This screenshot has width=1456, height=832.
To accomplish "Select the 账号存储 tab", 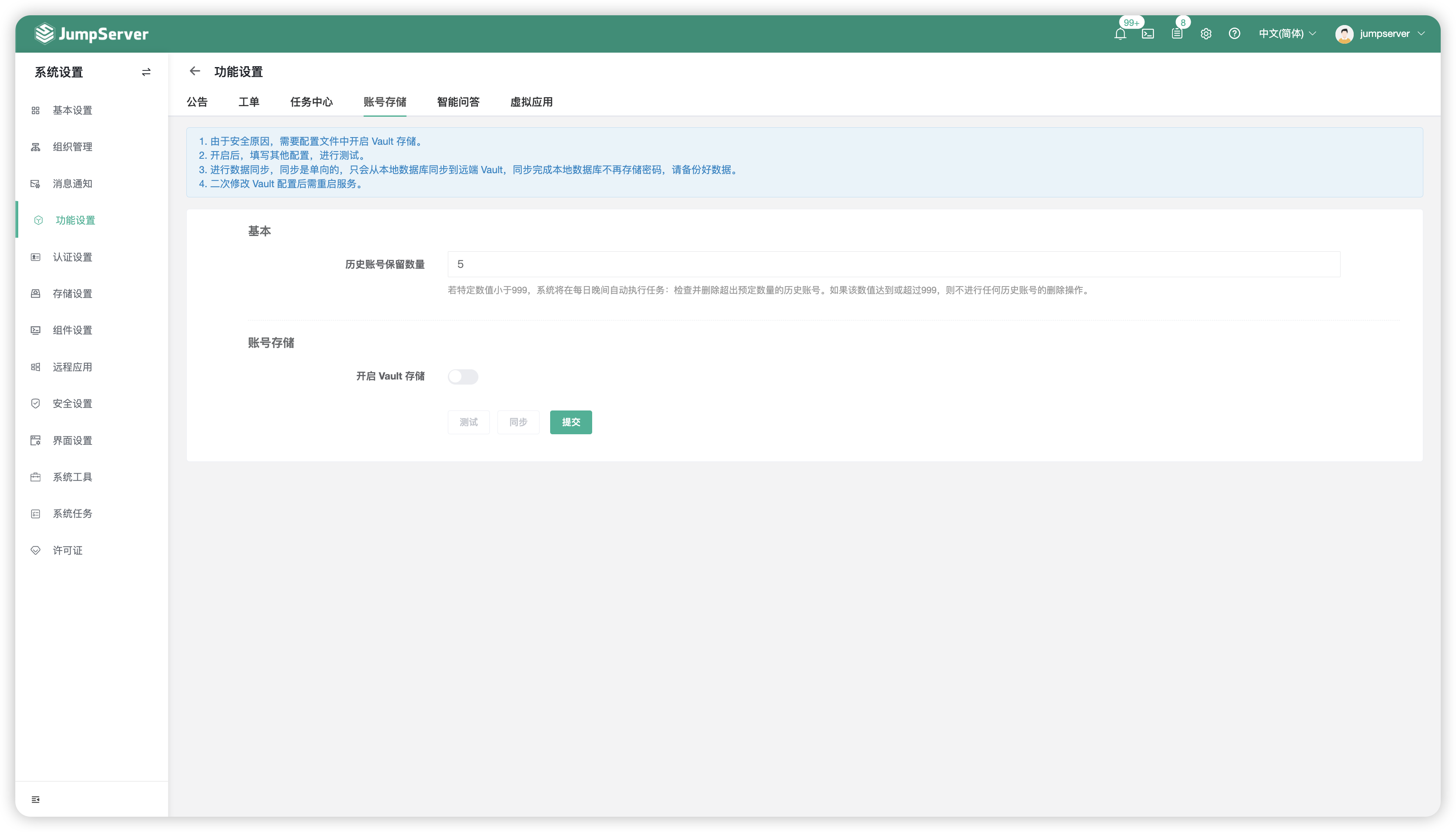I will (x=385, y=102).
